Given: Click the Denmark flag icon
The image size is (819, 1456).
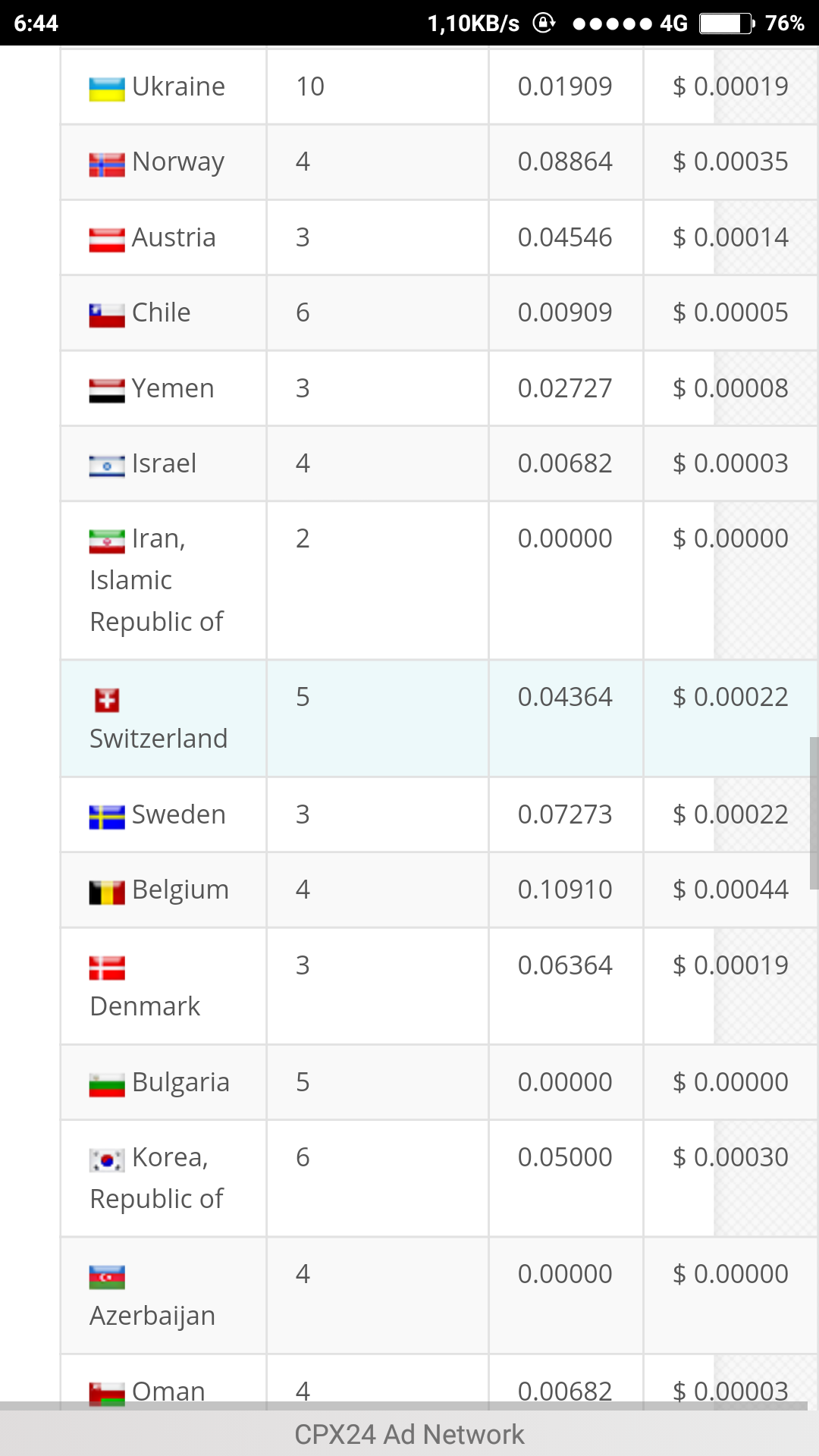Looking at the screenshot, I should click(x=107, y=968).
